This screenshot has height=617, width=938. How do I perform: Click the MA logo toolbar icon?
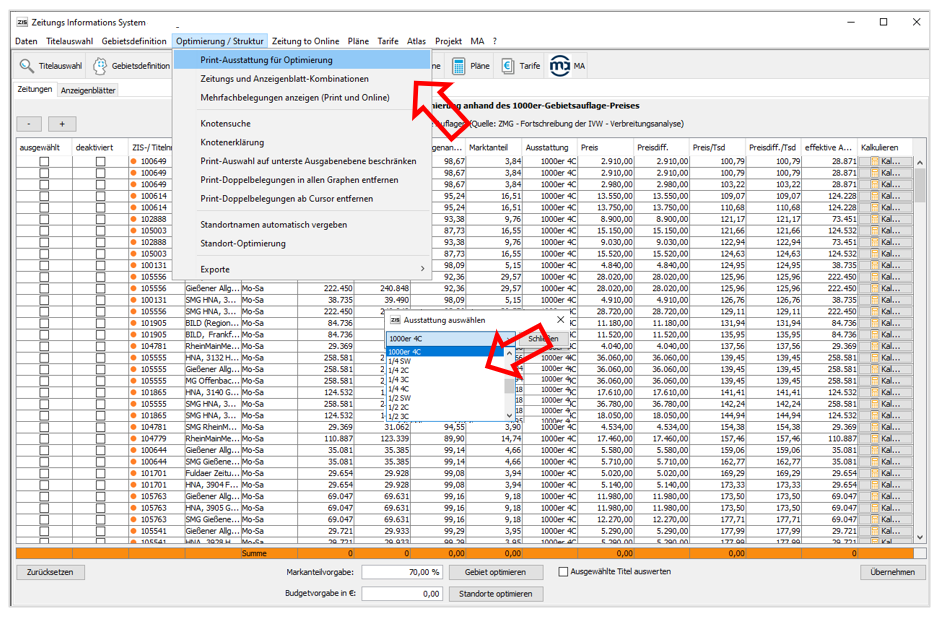(560, 66)
